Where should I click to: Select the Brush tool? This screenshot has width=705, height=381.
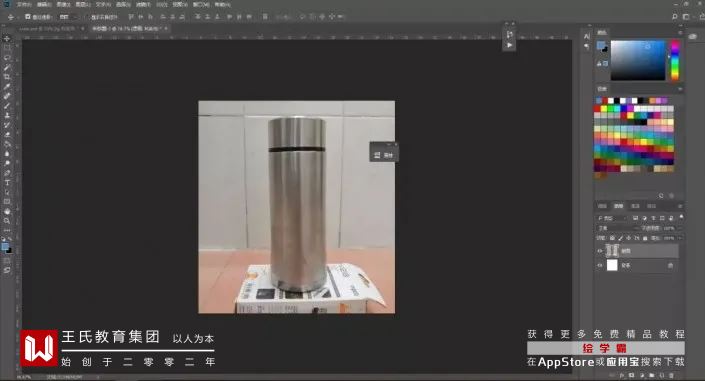click(x=7, y=106)
